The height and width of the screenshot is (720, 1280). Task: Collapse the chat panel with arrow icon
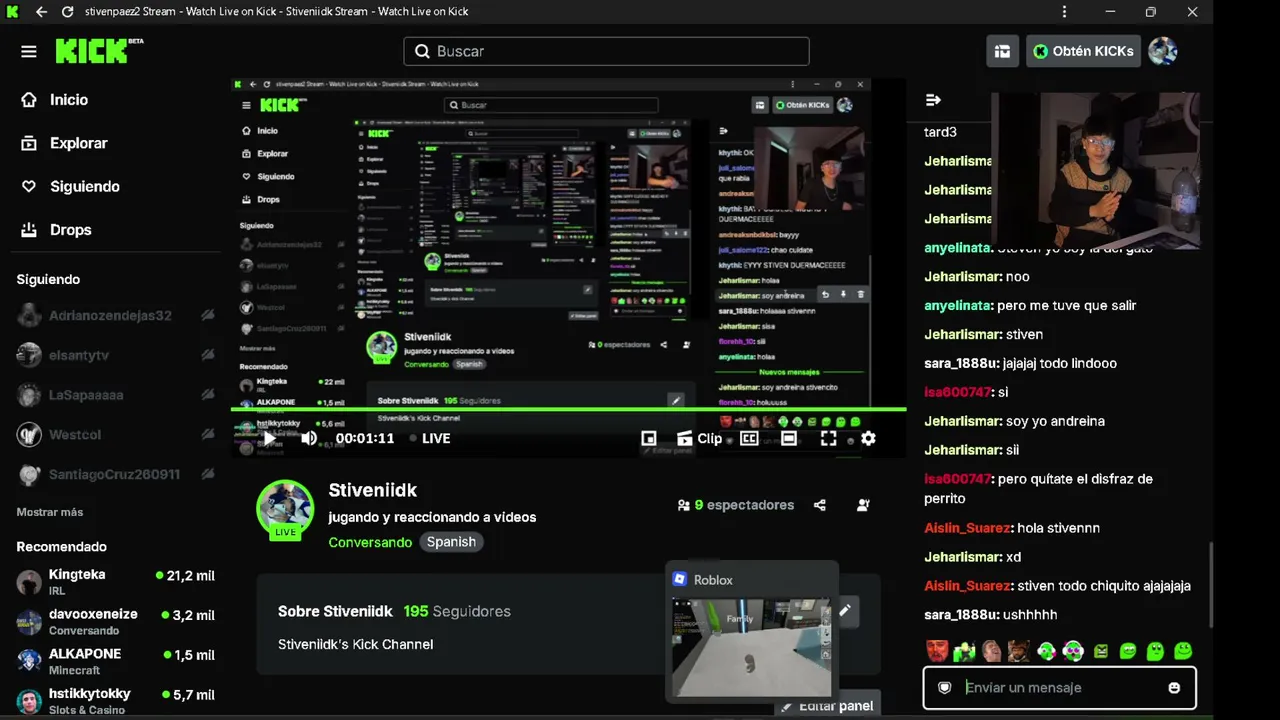933,100
